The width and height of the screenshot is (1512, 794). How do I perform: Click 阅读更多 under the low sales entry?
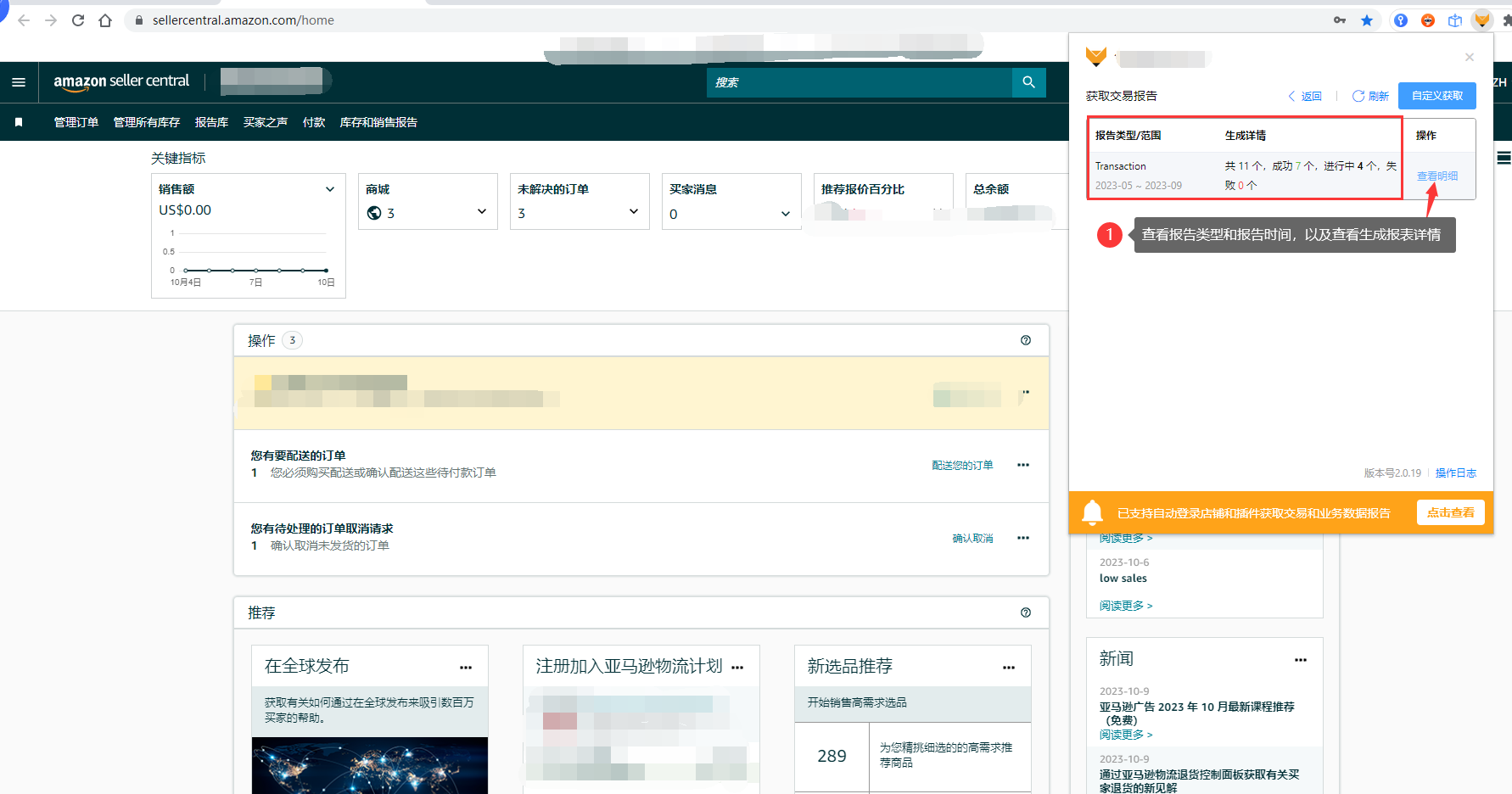[1126, 606]
